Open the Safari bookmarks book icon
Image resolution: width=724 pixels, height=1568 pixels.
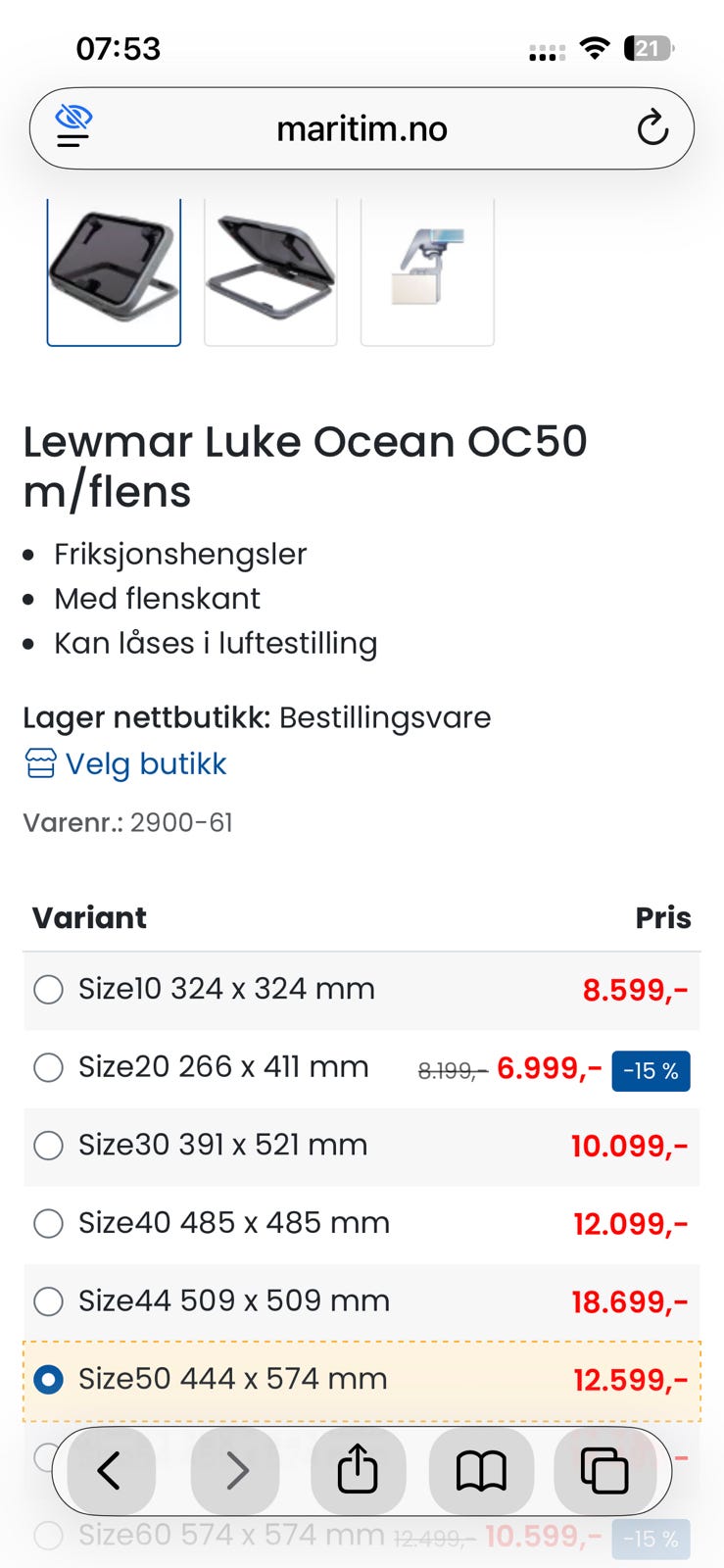(x=481, y=1471)
